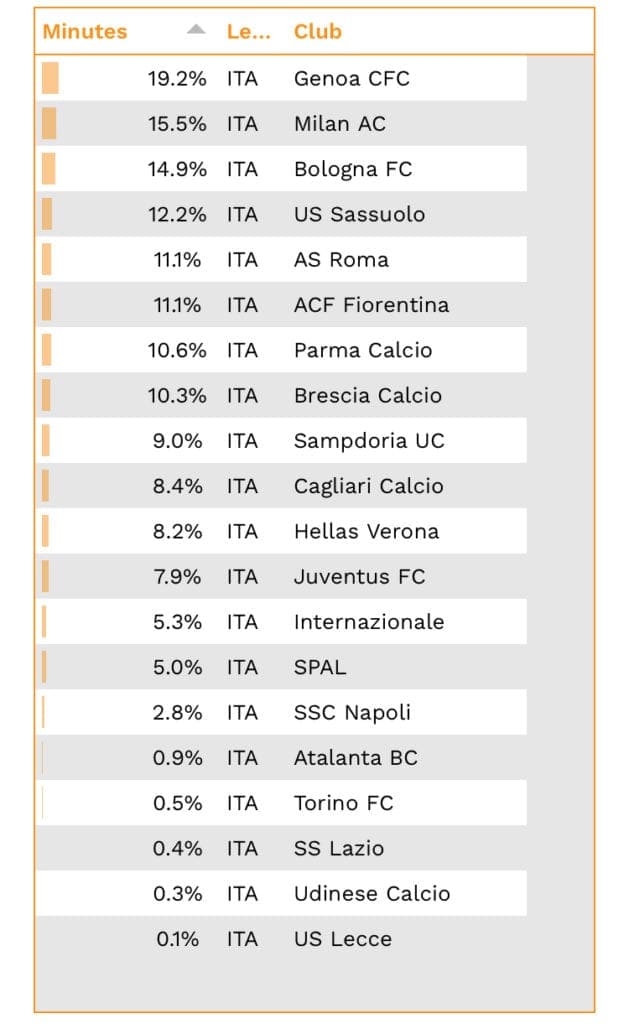Screen dimensions: 629x1024
Task: Click the truncated 'Le...' column header
Action: tap(248, 32)
